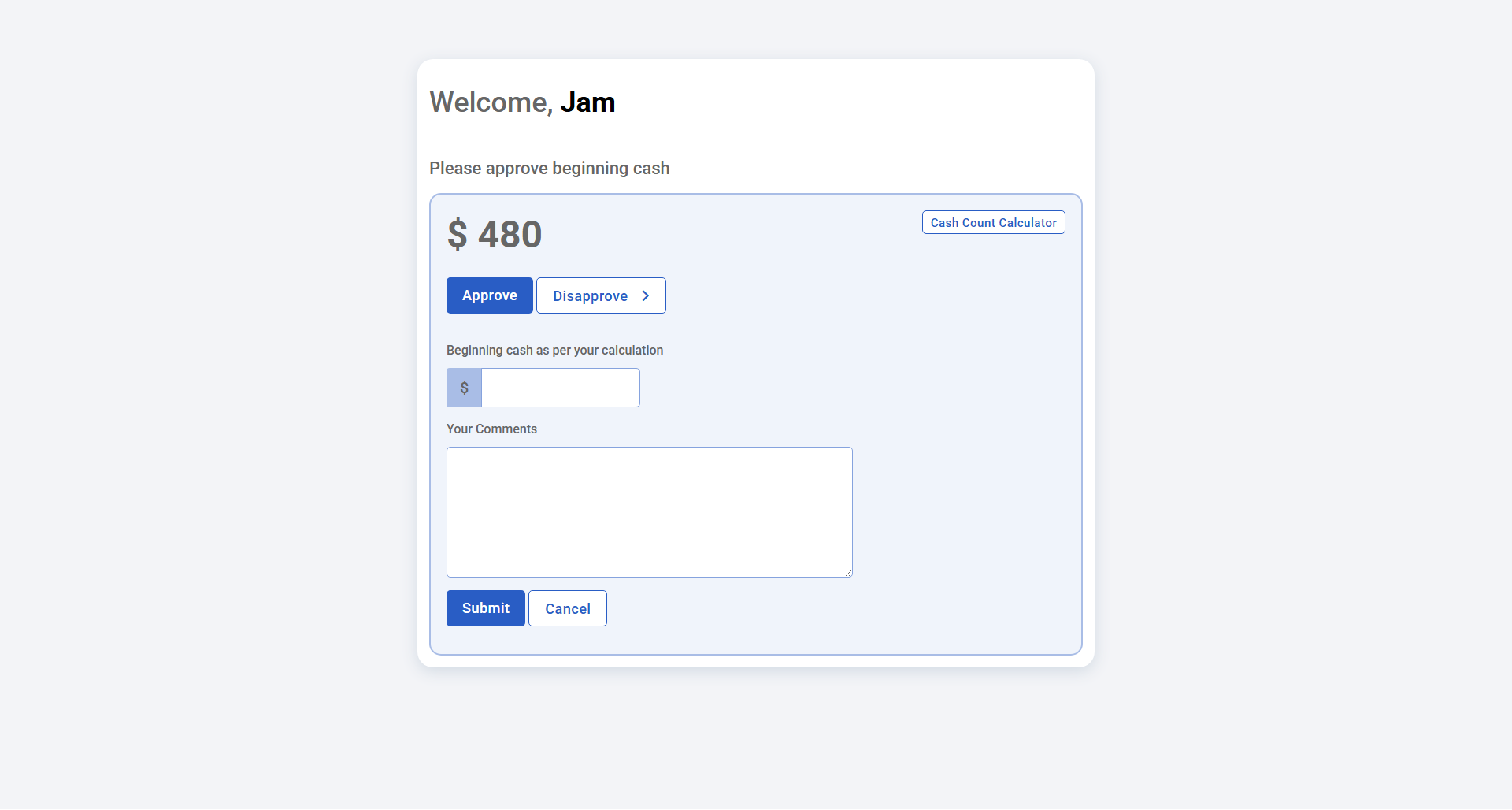Click the large dollar symbol before 480
Viewport: 1512px width, 810px height.
pos(457,235)
